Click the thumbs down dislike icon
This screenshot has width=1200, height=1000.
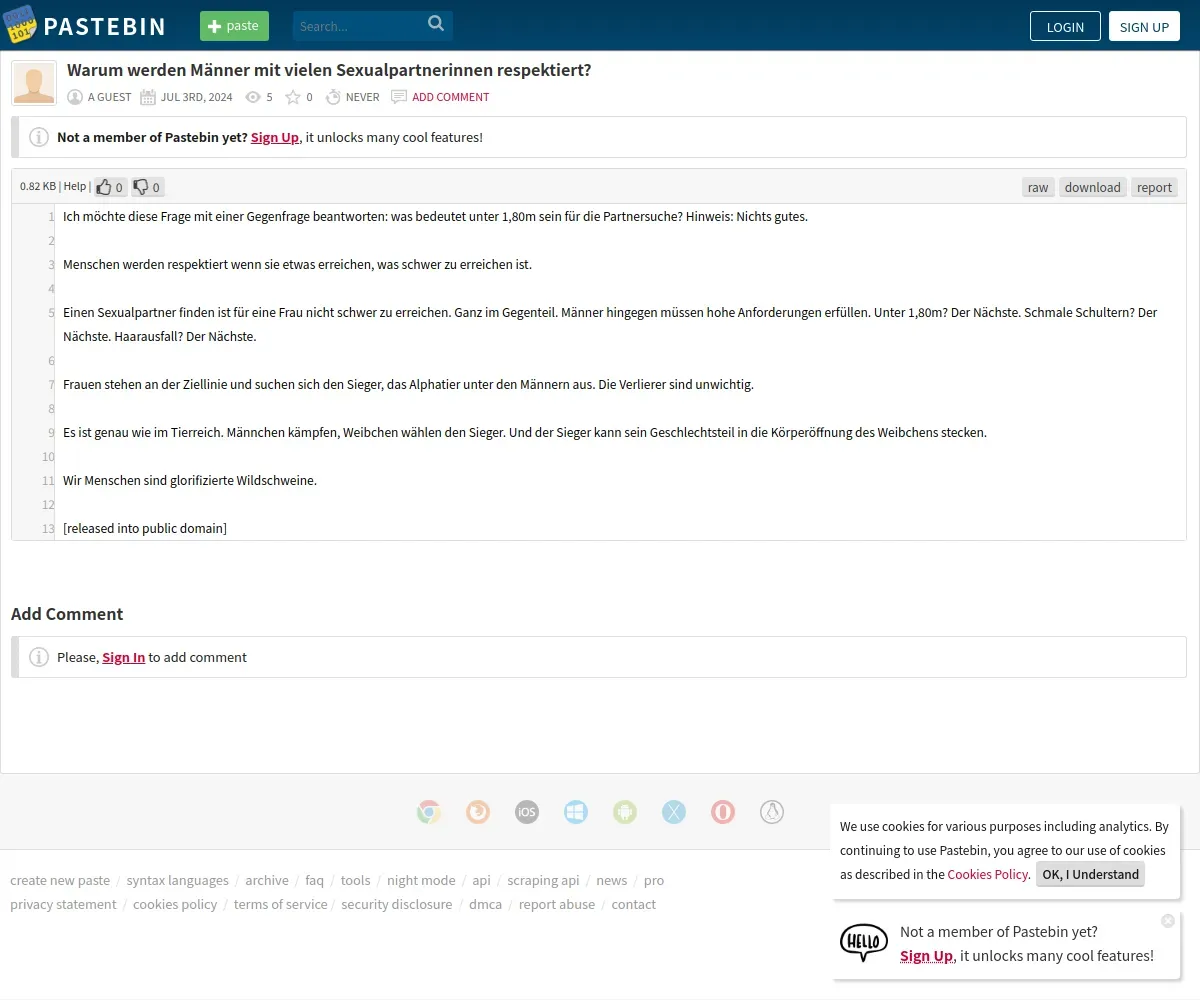pyautogui.click(x=141, y=187)
